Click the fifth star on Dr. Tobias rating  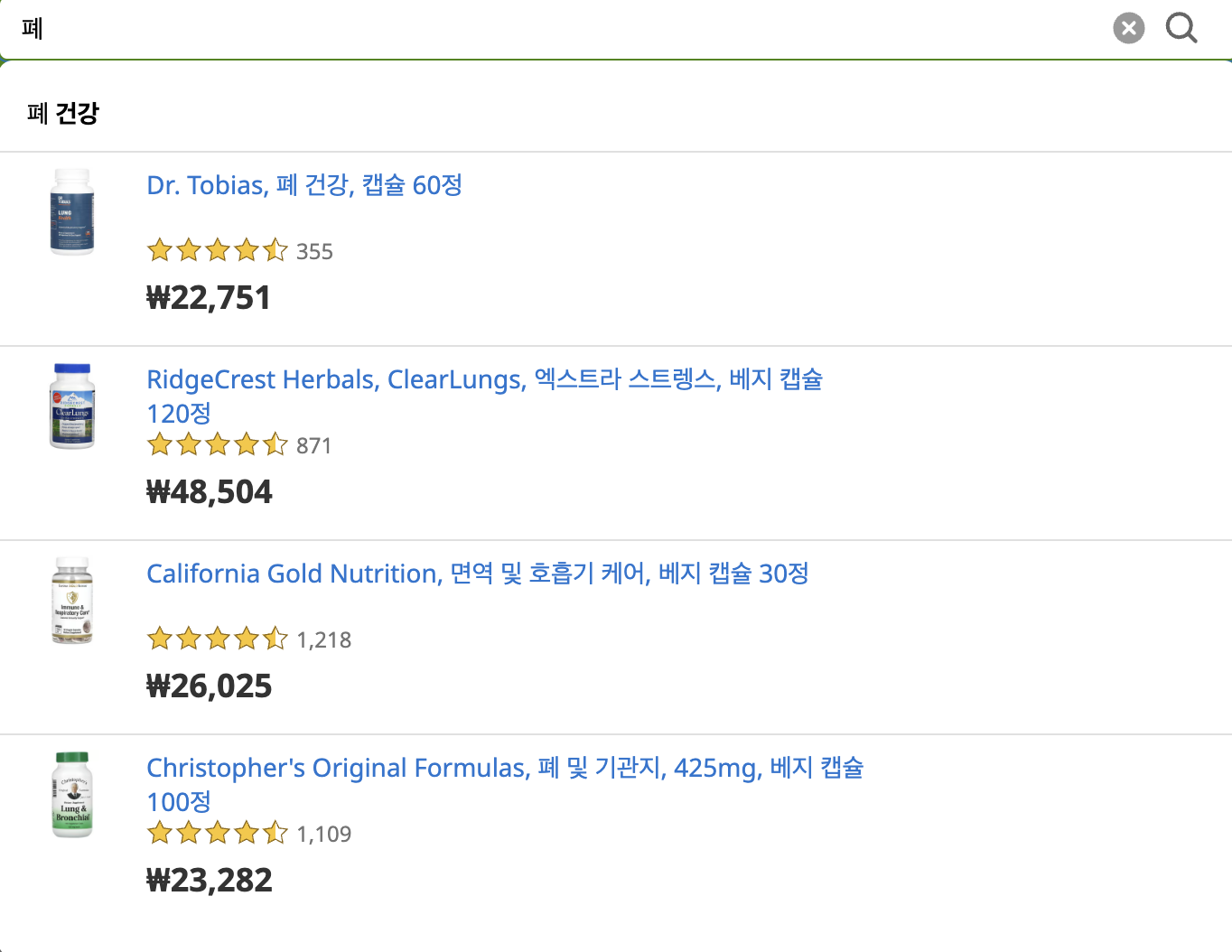pyautogui.click(x=275, y=250)
